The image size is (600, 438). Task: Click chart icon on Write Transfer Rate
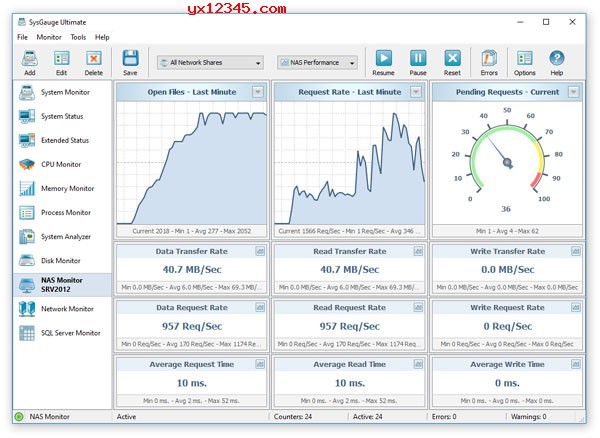[x=576, y=251]
